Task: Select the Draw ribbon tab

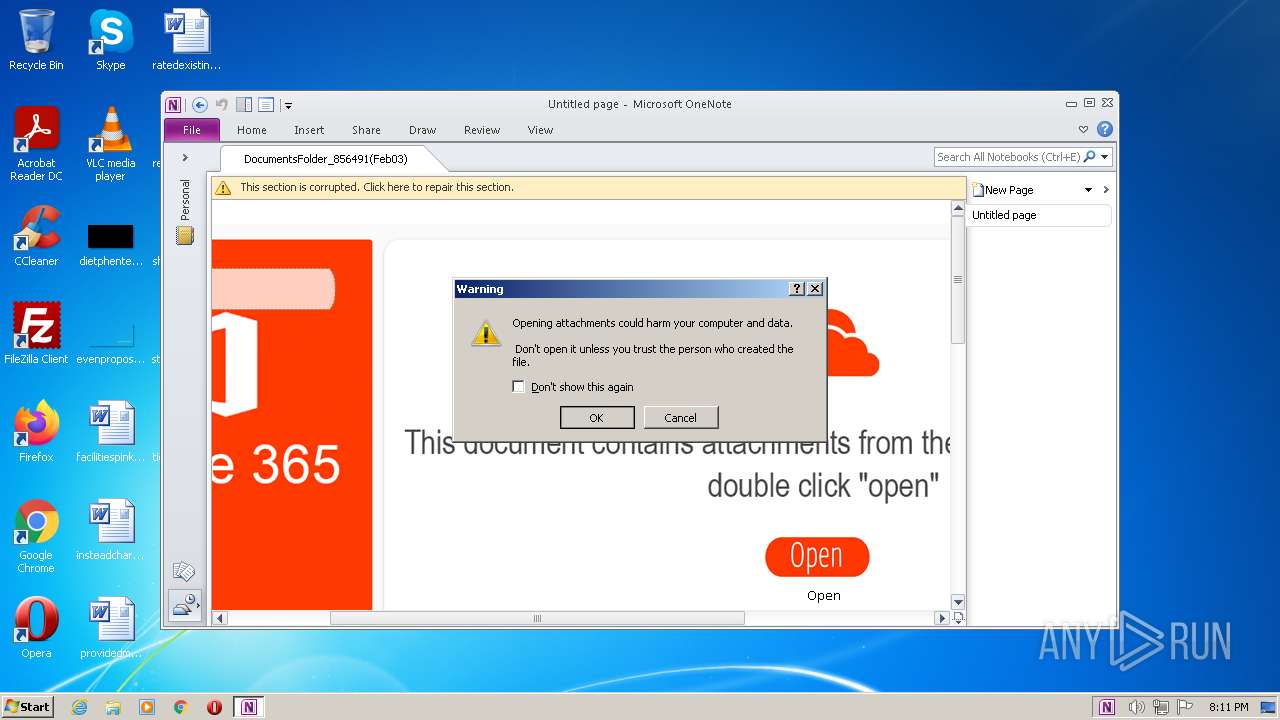Action: (x=423, y=130)
